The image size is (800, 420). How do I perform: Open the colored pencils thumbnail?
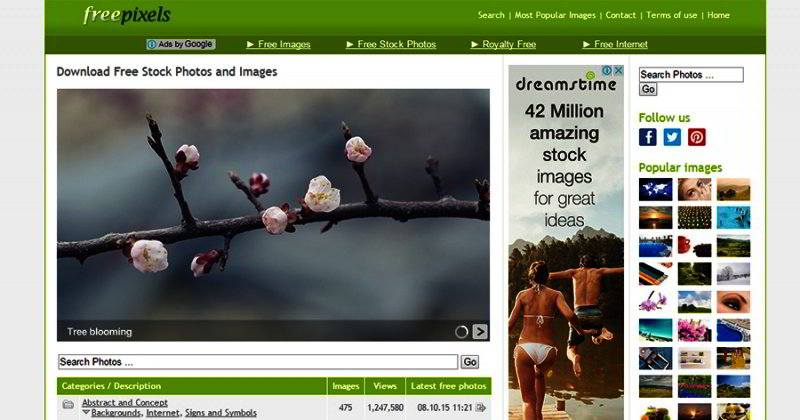[x=656, y=274]
